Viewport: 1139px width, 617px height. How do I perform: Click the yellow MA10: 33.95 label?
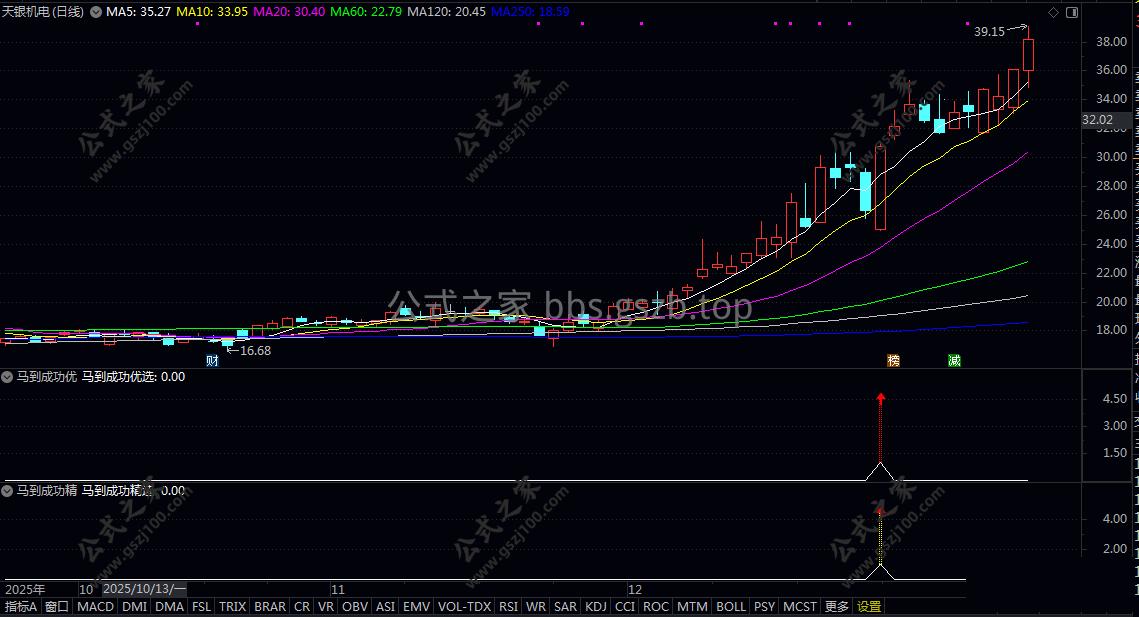coord(212,12)
